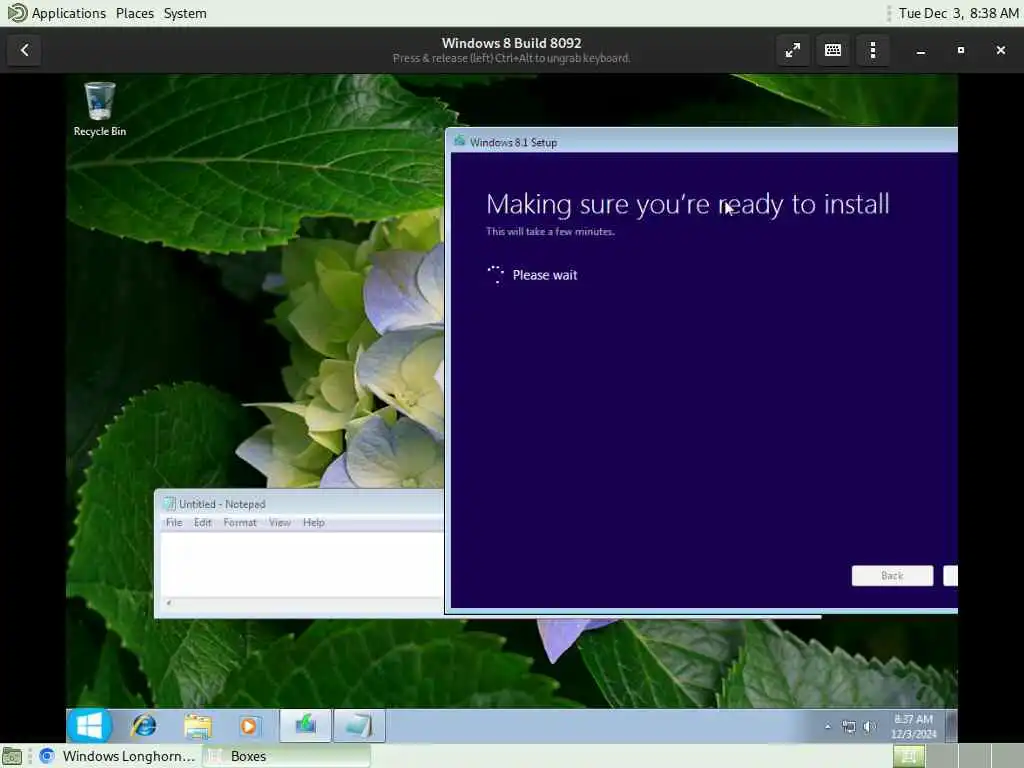Image resolution: width=1024 pixels, height=768 pixels.
Task: Click the Untitled - Notepad title bar
Action: click(300, 504)
